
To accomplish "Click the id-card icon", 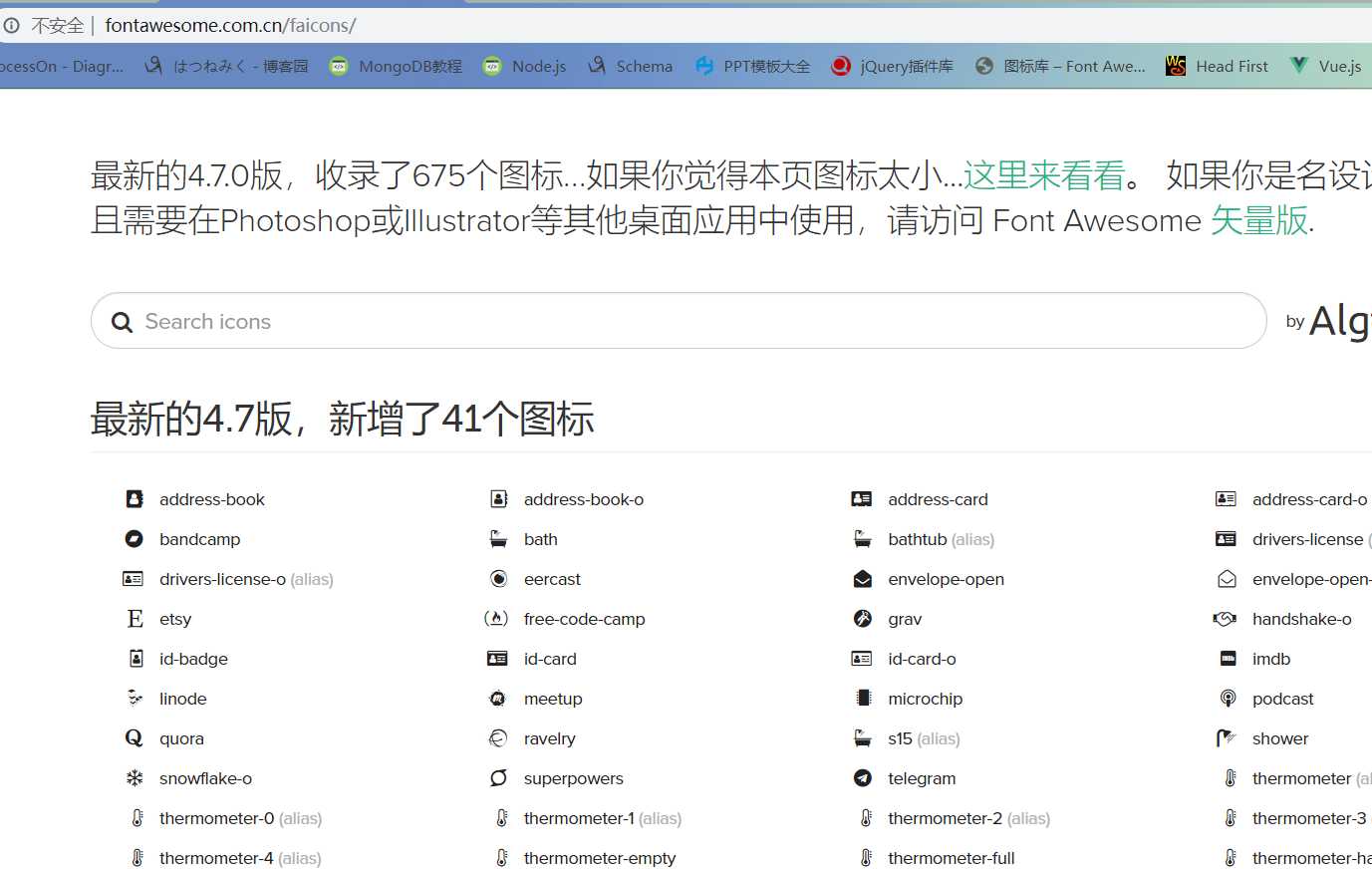I will (x=497, y=659).
